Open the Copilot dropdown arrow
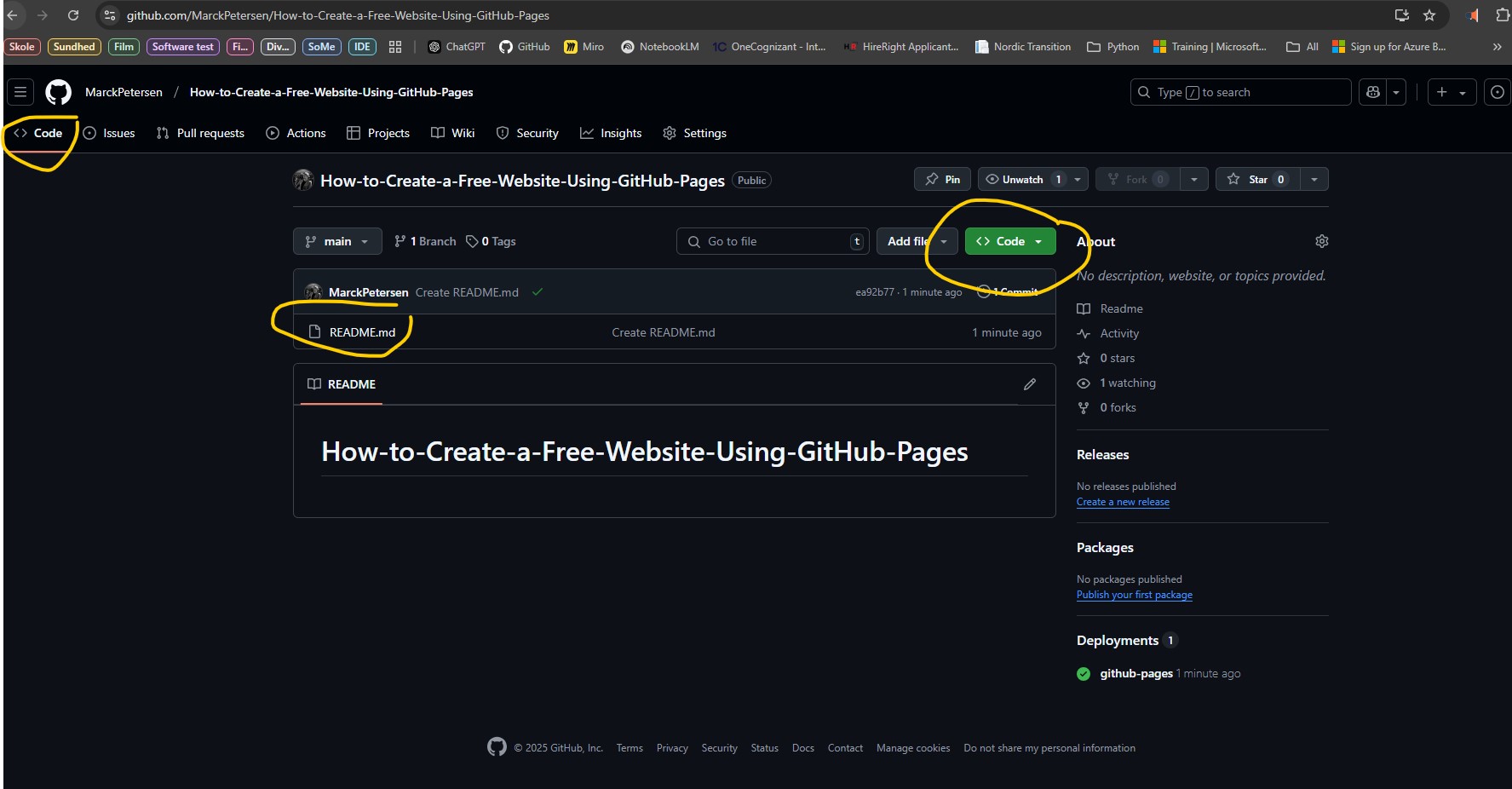The height and width of the screenshot is (789, 1512). (x=1396, y=92)
